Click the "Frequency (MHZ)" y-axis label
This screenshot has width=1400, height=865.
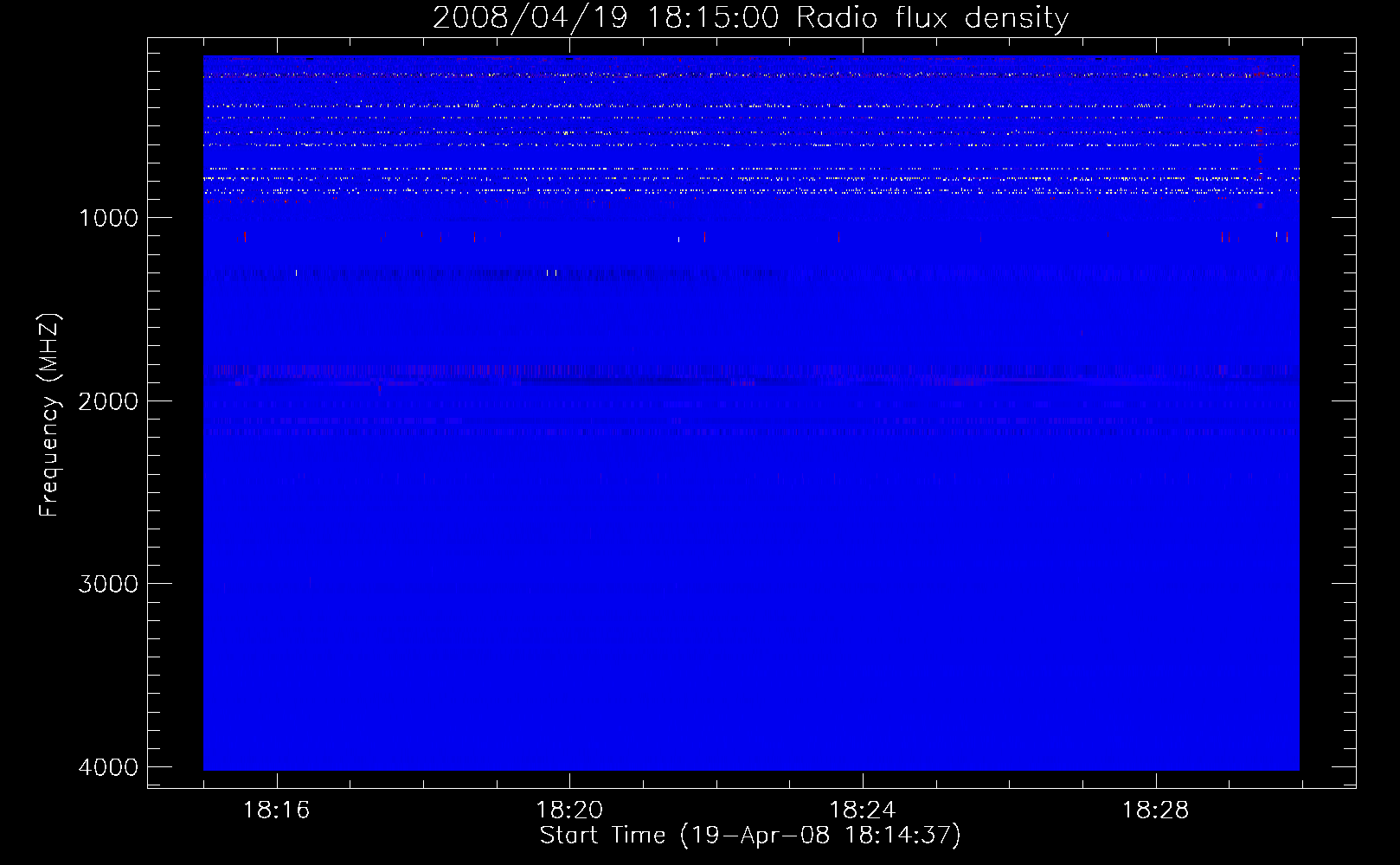pyautogui.click(x=48, y=415)
